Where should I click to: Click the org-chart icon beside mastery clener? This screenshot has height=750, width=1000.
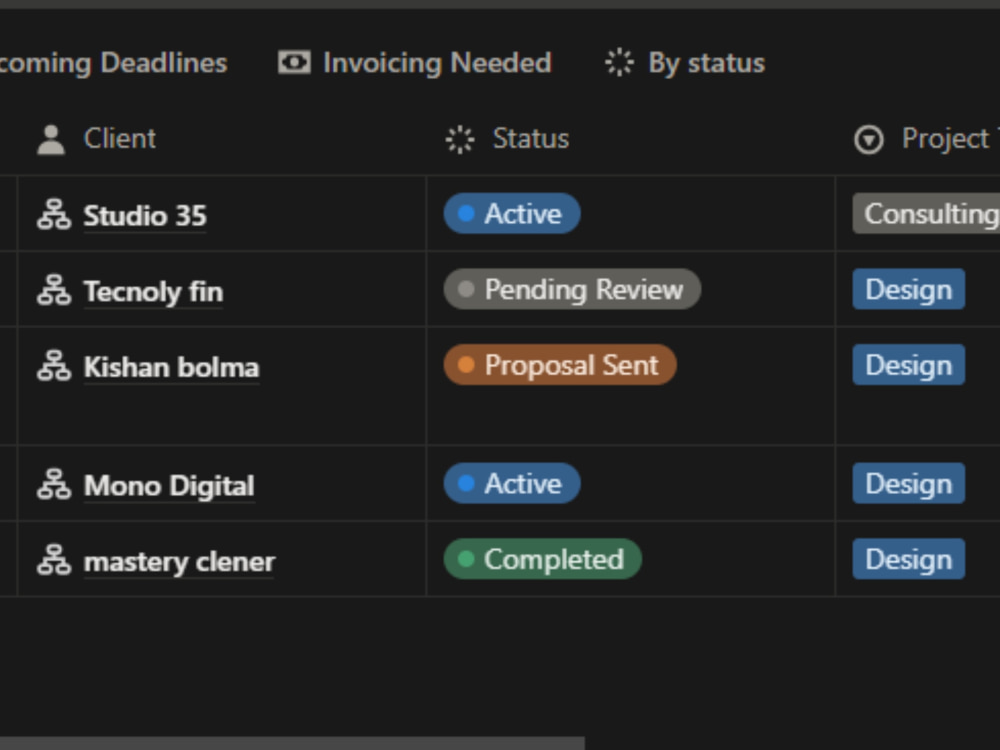coord(54,561)
